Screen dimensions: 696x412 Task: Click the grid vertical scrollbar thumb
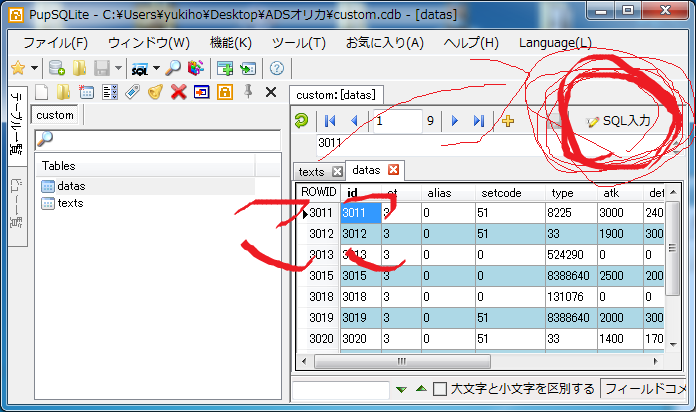pos(673,248)
